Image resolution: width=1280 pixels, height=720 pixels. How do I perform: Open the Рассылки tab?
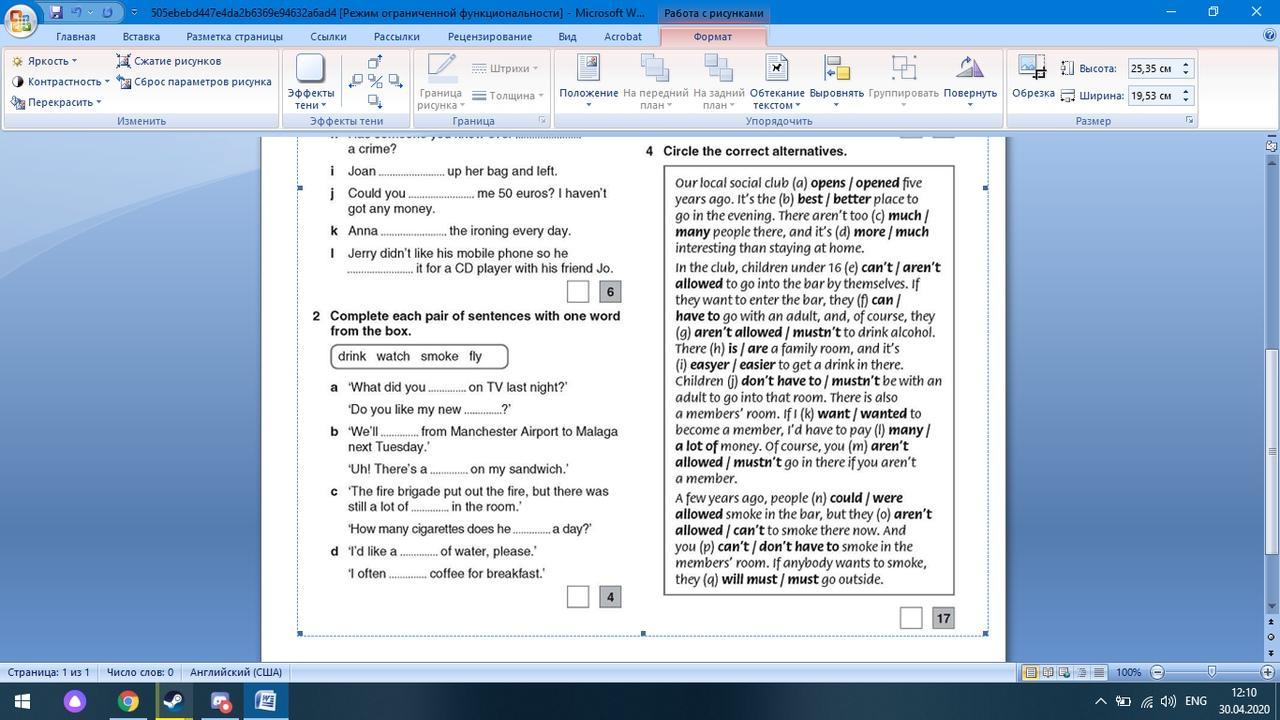397,37
